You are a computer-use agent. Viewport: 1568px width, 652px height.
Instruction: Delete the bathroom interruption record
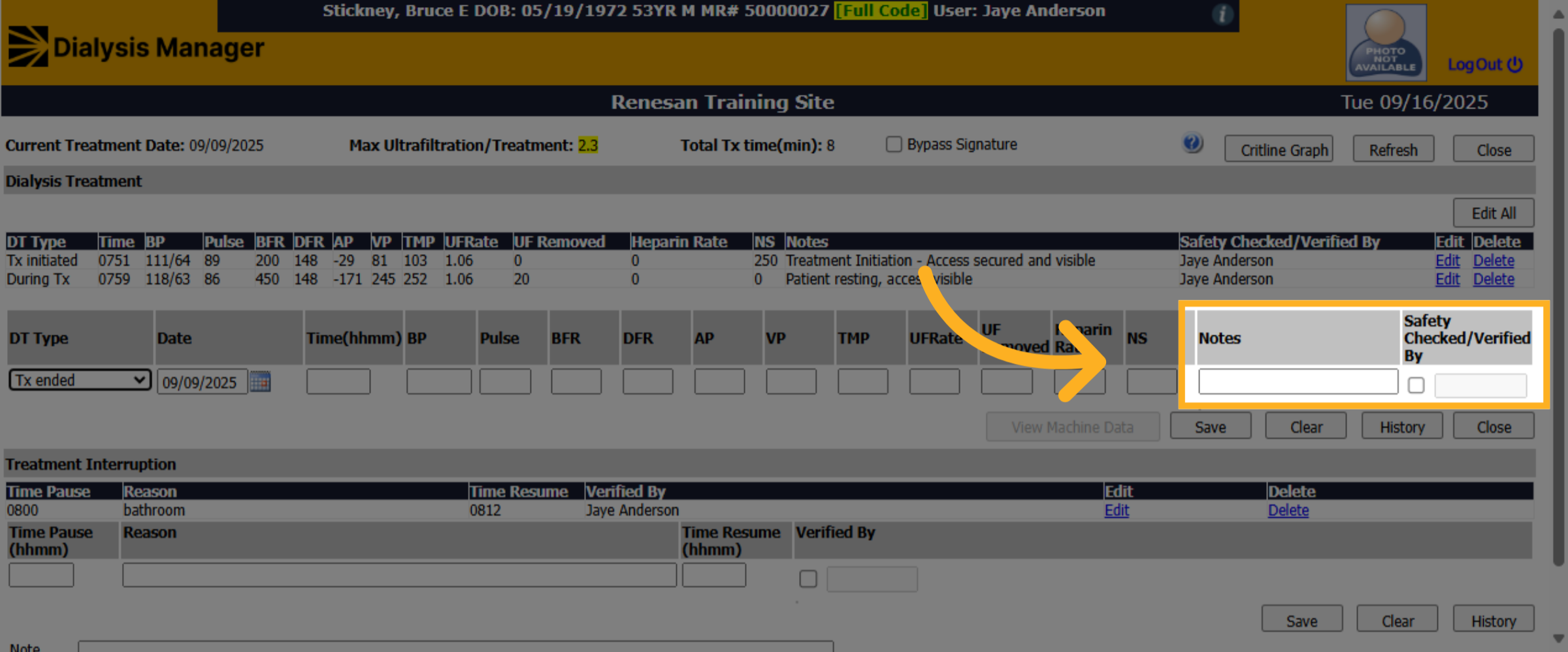pos(1288,510)
